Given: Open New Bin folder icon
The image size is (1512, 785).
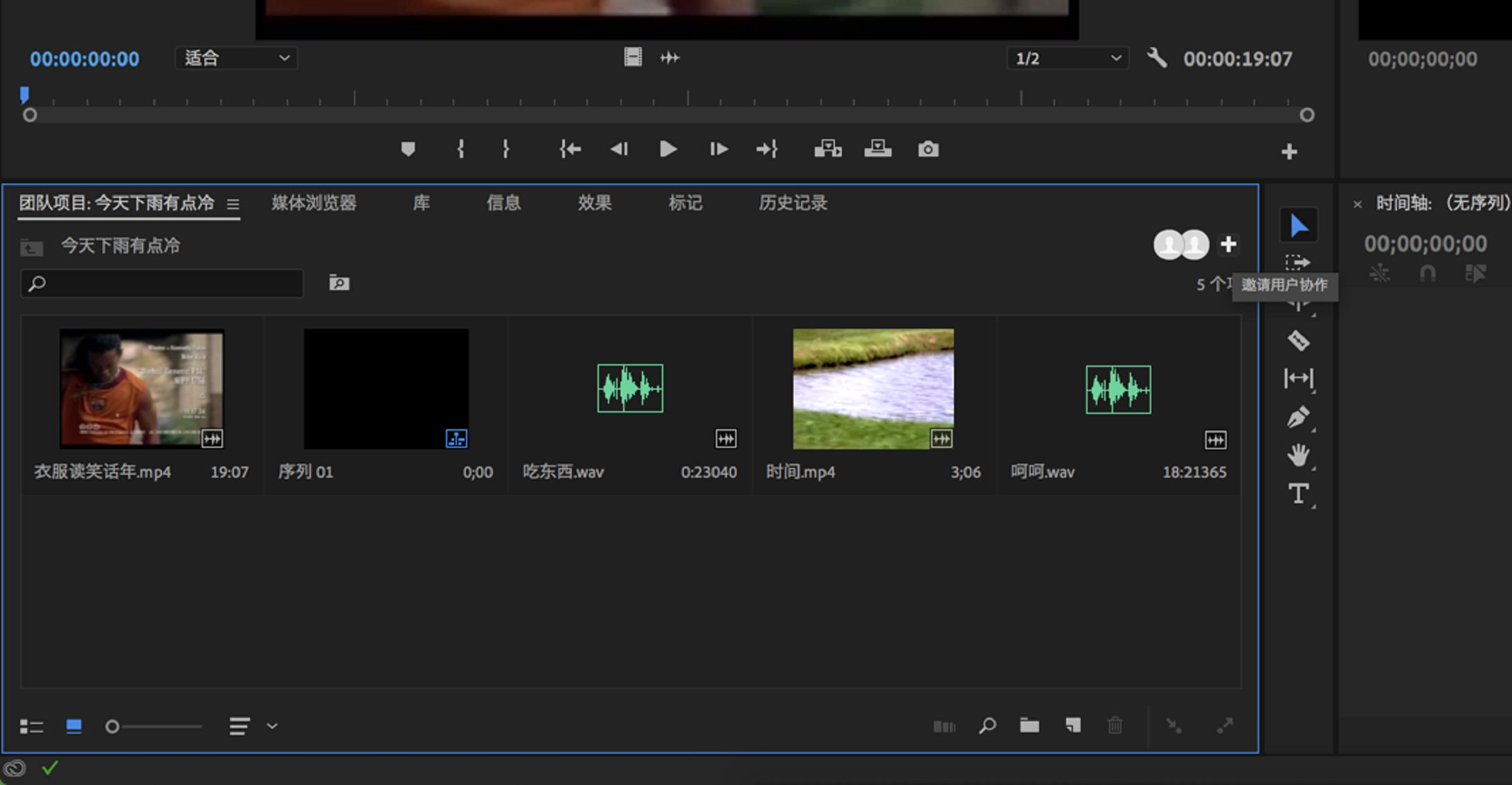Looking at the screenshot, I should click(x=1029, y=725).
